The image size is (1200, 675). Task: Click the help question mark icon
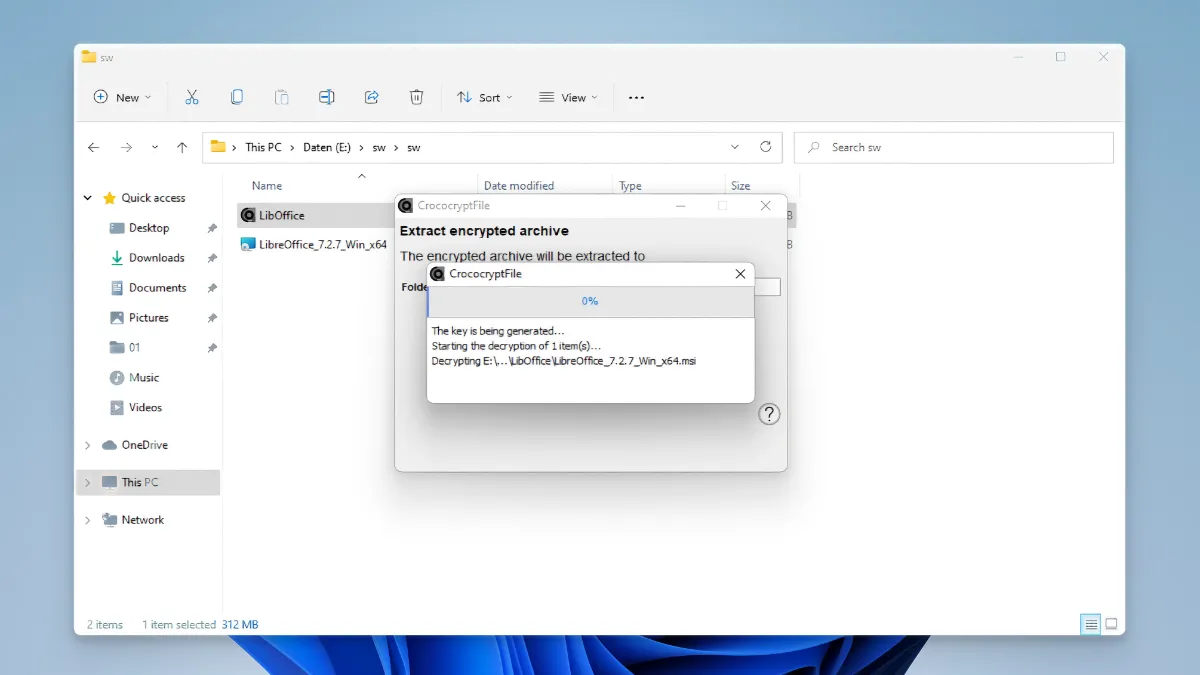768,414
